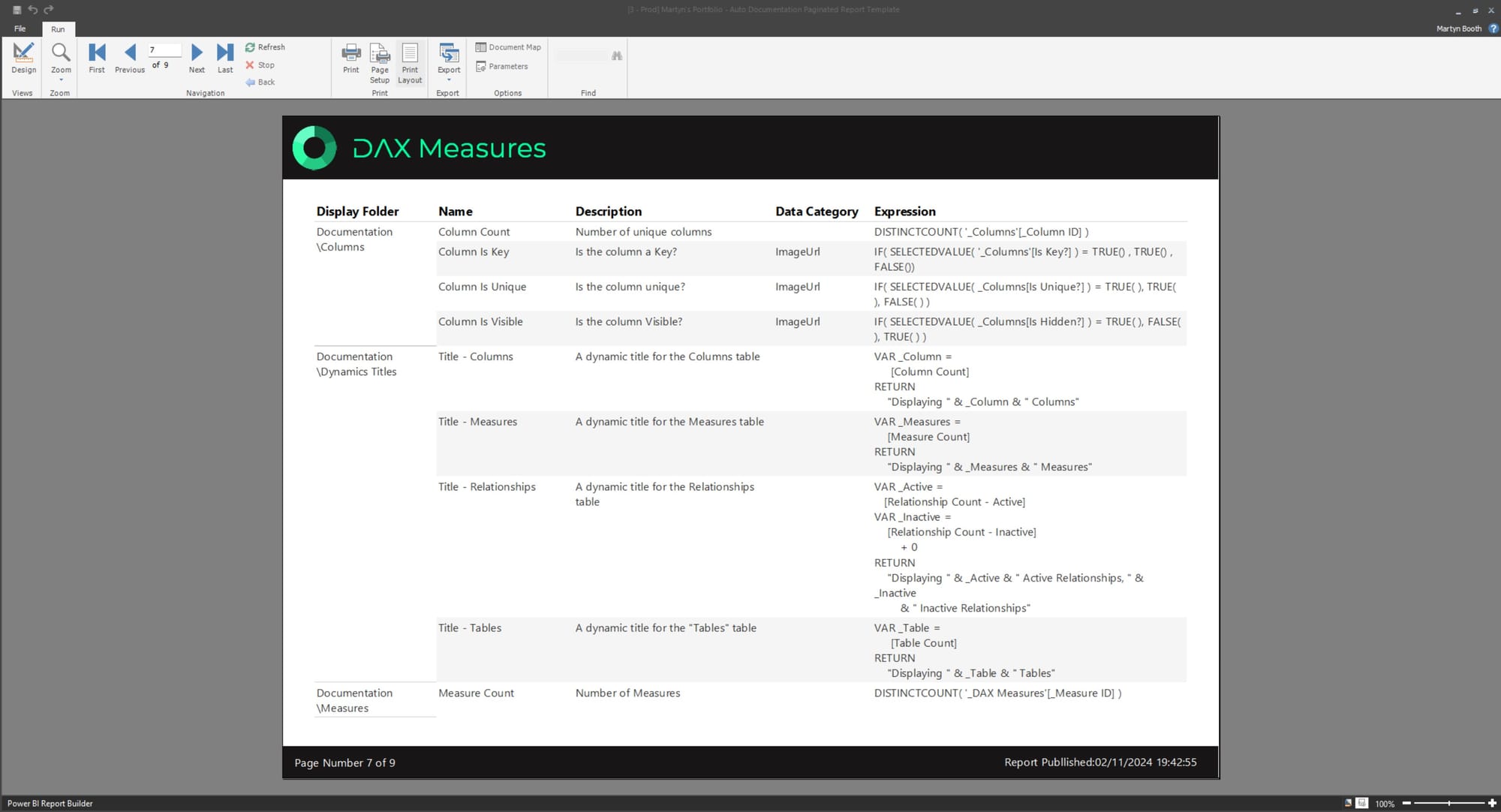Viewport: 1501px width, 812px height.
Task: Click the Print icon
Action: (x=350, y=58)
